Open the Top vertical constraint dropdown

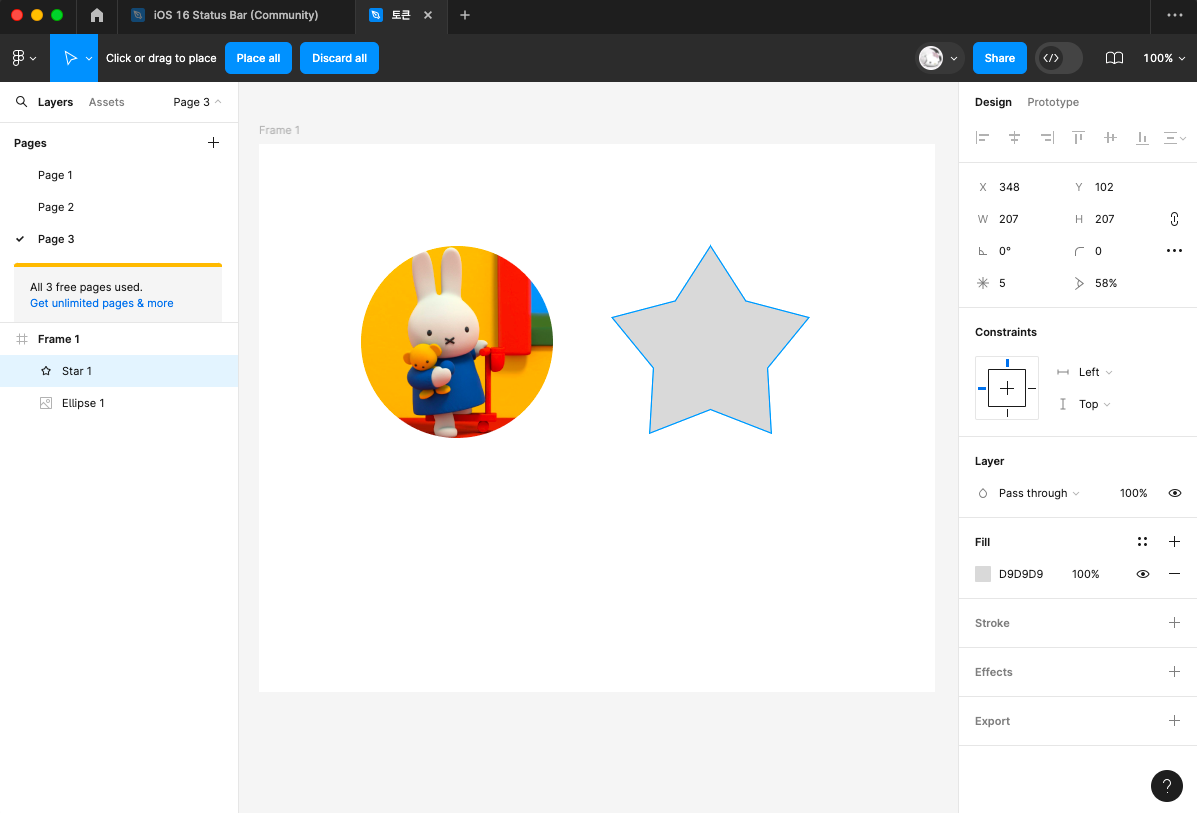[1094, 404]
